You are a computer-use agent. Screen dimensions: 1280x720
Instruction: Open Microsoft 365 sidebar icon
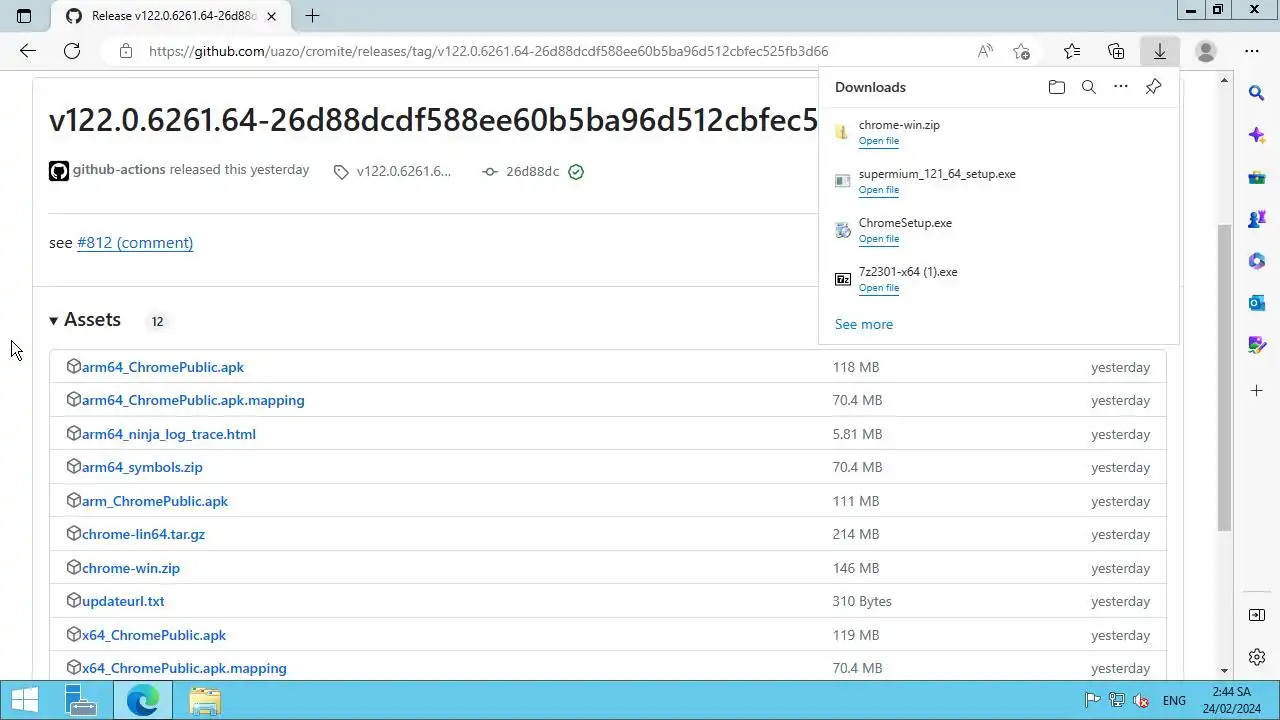tap(1257, 261)
